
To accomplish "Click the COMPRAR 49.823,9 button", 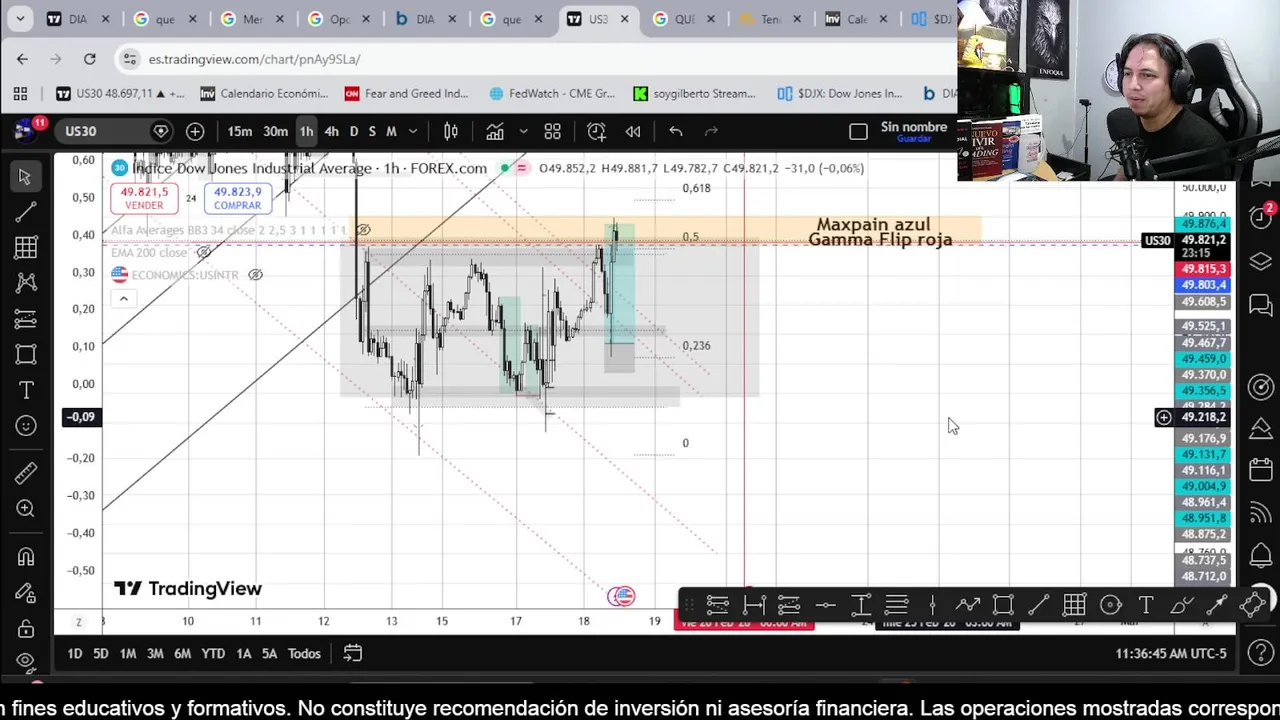I will (237, 198).
